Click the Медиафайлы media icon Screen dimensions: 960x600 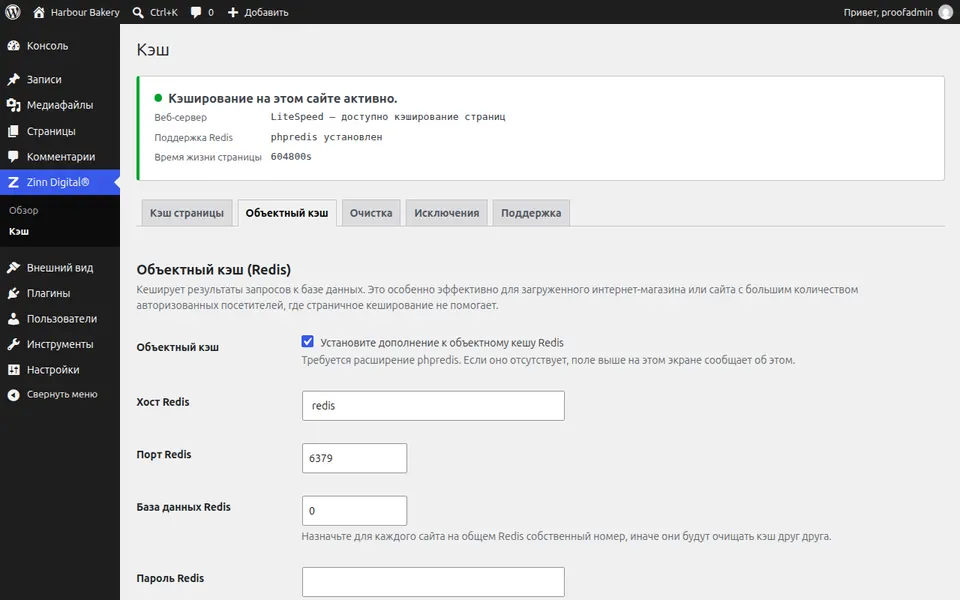point(13,105)
